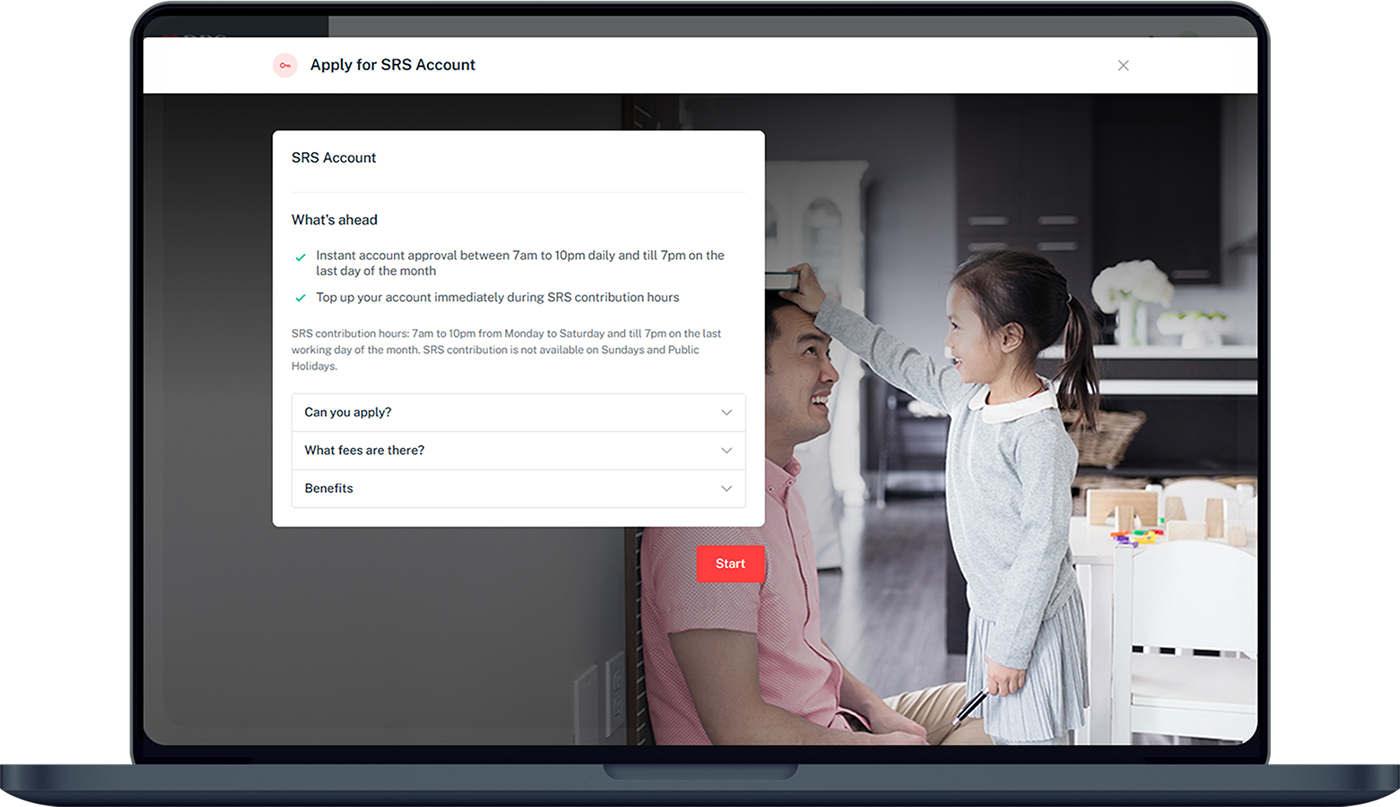Click the 'SRS Account' card heading

[334, 158]
